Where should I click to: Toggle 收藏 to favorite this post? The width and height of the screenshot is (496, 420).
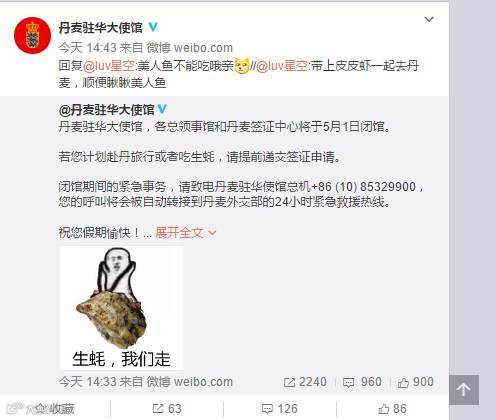click(55, 409)
